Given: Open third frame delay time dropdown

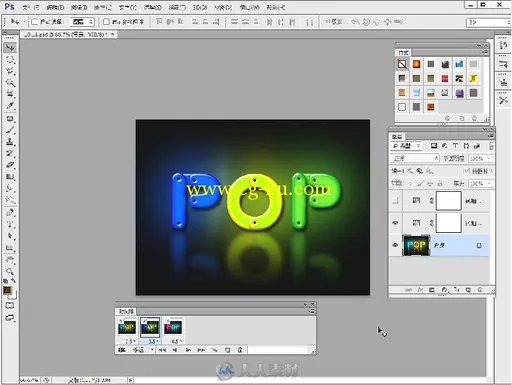Looking at the screenshot, I should point(177,342).
